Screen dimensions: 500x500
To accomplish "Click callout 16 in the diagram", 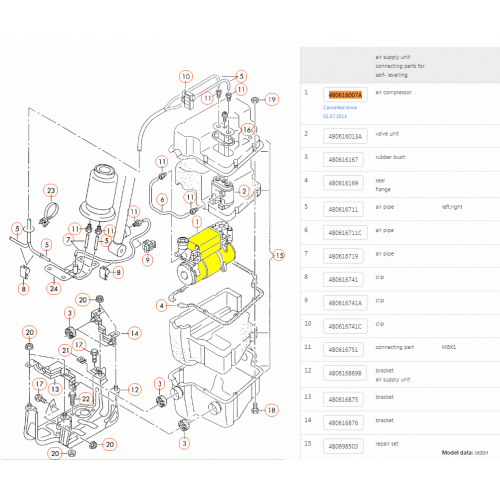I will pyautogui.click(x=248, y=129).
